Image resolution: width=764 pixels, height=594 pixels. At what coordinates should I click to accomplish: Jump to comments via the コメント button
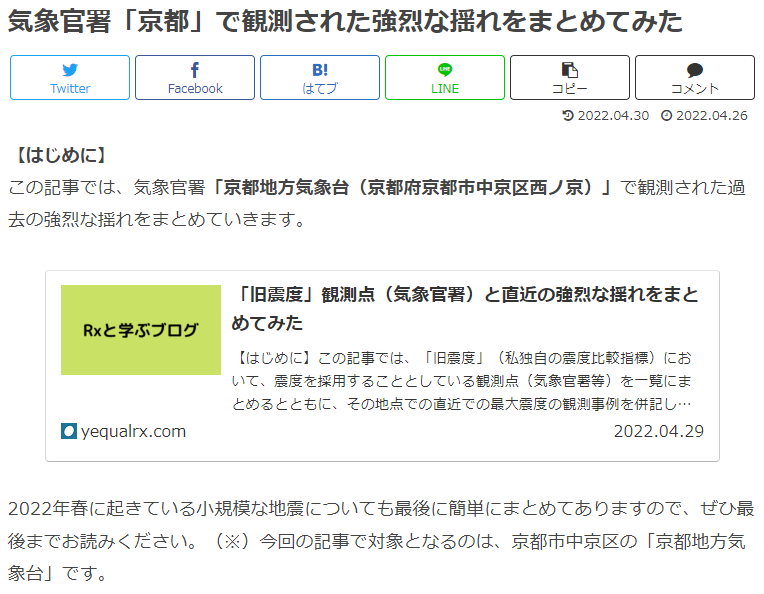point(695,77)
